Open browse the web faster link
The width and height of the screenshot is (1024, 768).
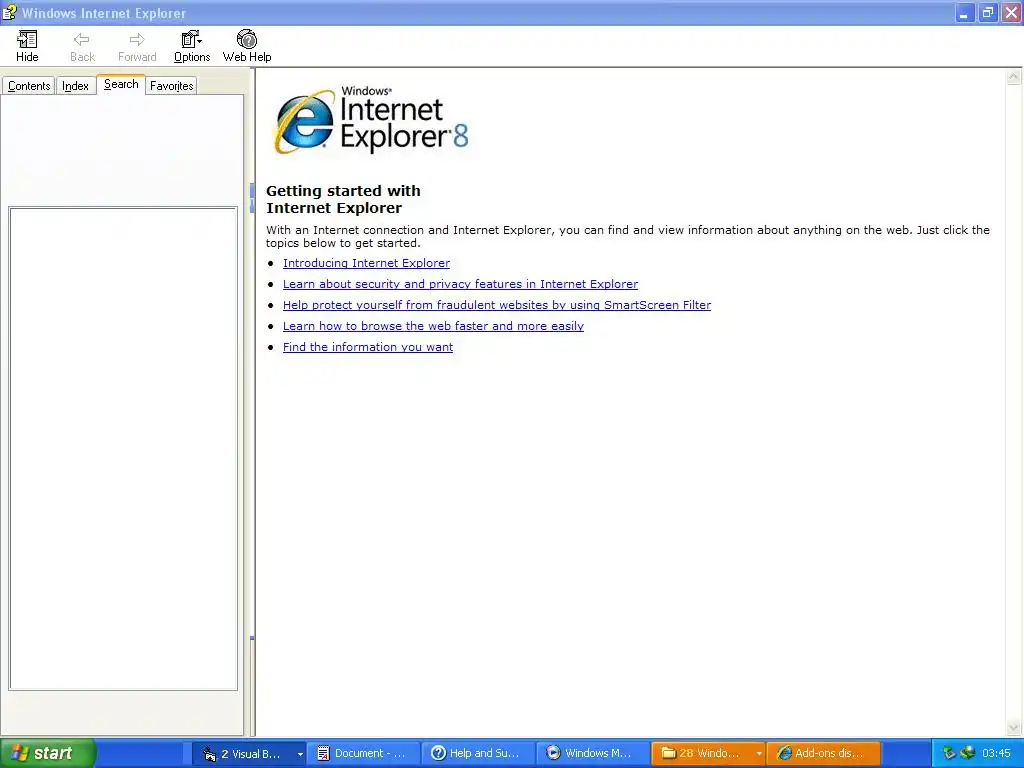(x=433, y=325)
